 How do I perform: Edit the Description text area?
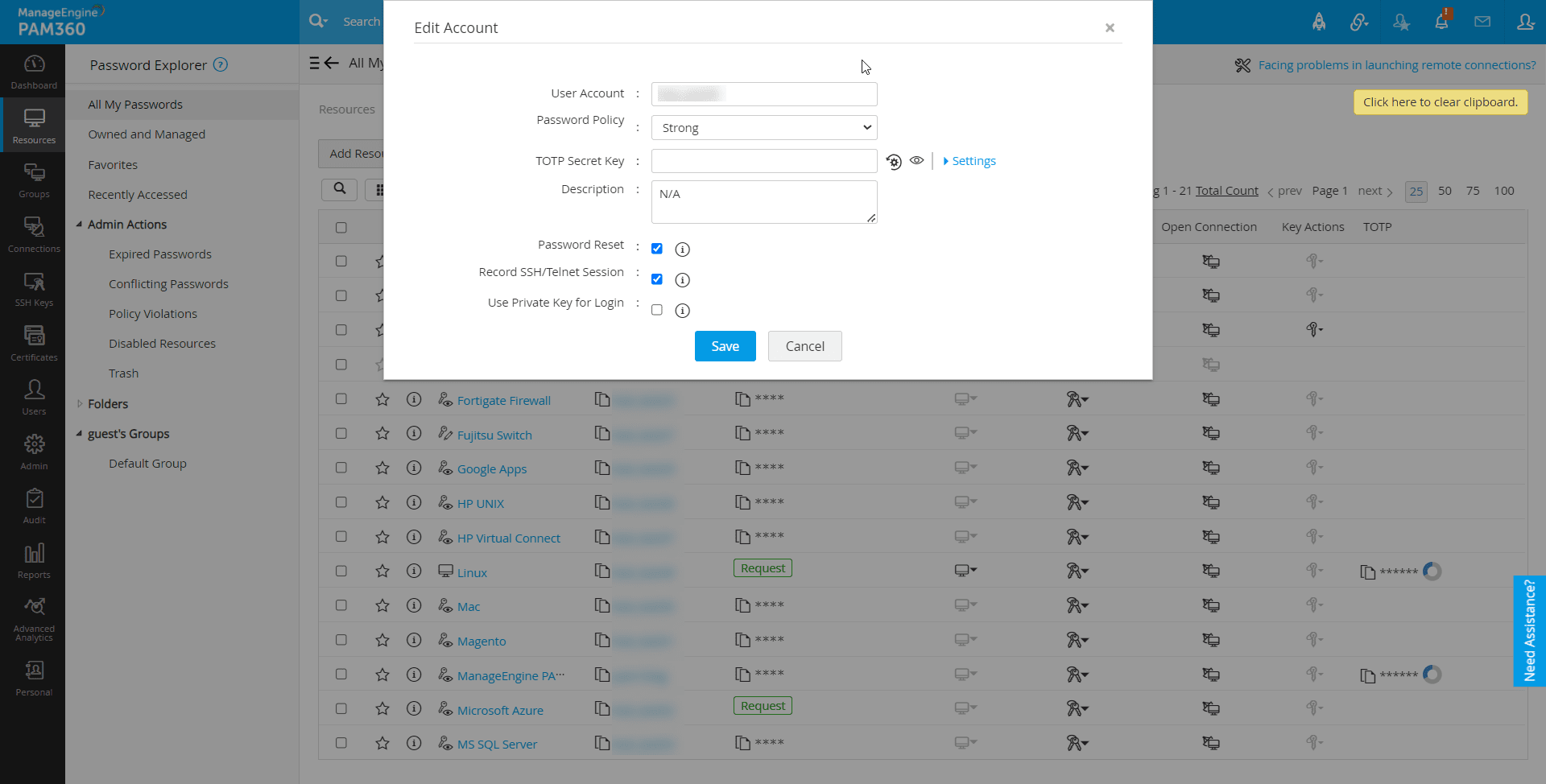[x=764, y=202]
